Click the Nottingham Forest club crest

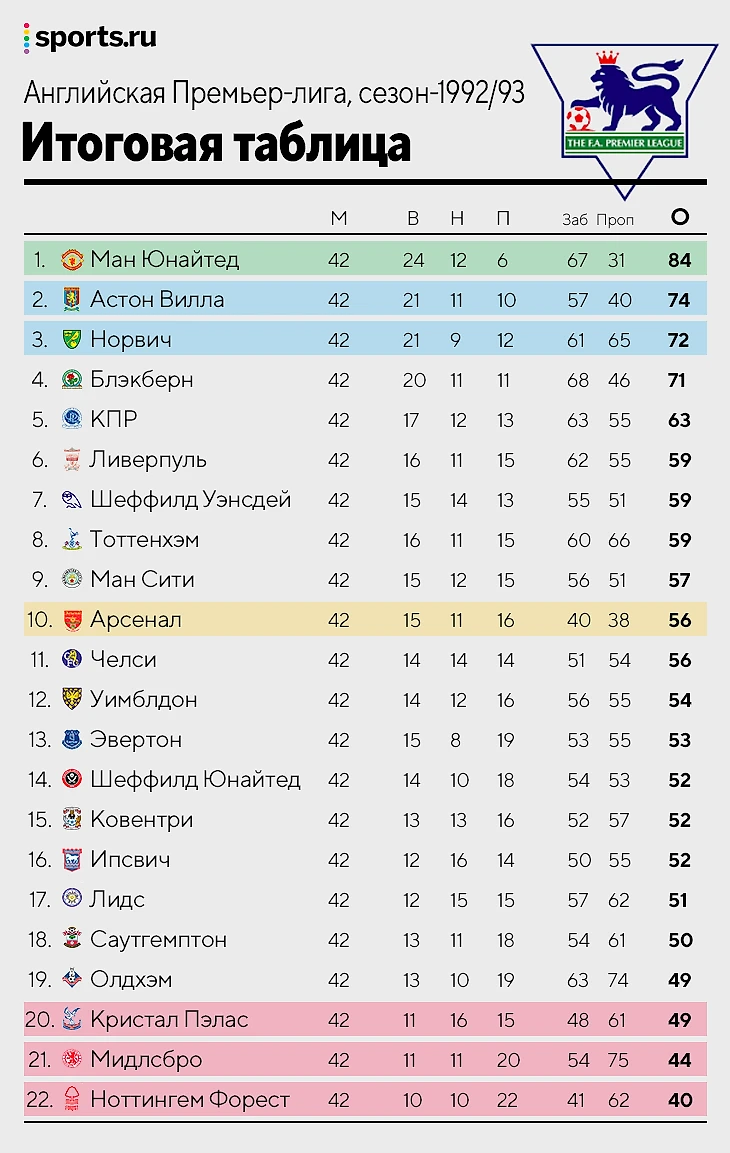click(x=71, y=1099)
